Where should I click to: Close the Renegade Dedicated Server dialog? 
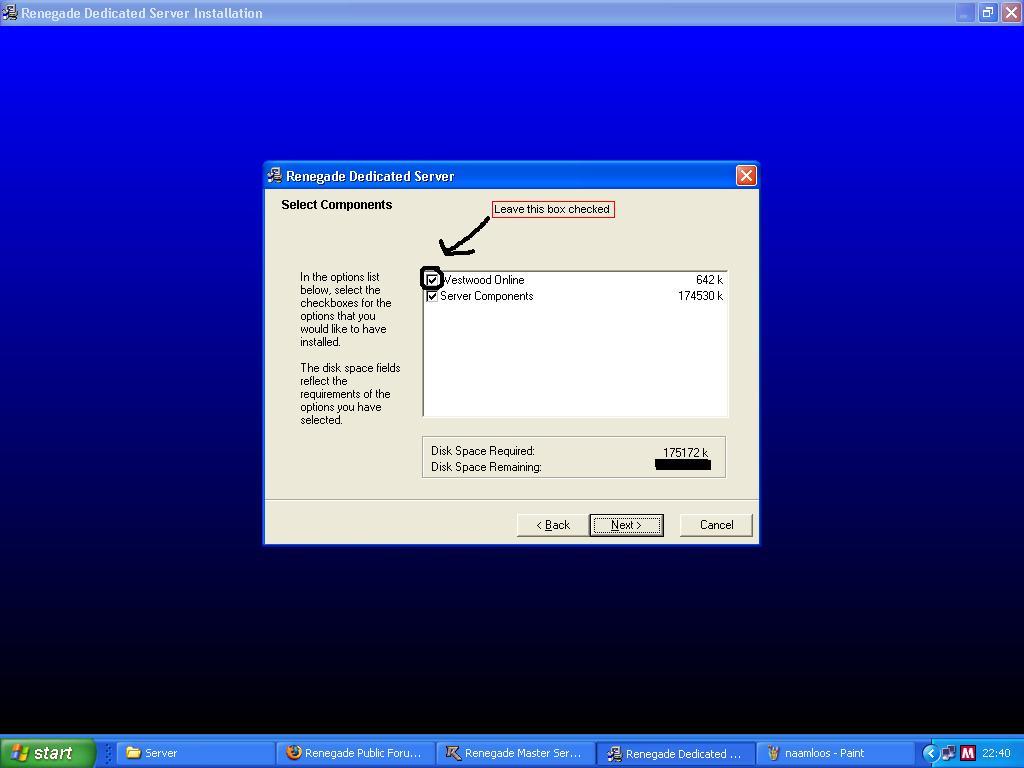pos(746,176)
